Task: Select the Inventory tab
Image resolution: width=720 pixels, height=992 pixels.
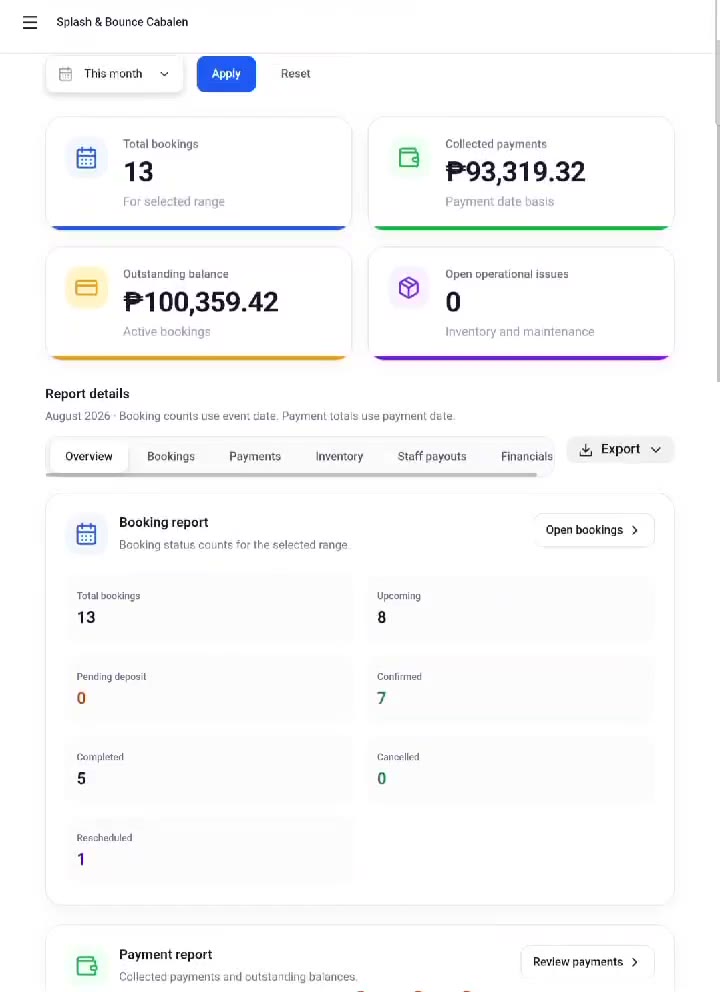Action: (x=339, y=456)
